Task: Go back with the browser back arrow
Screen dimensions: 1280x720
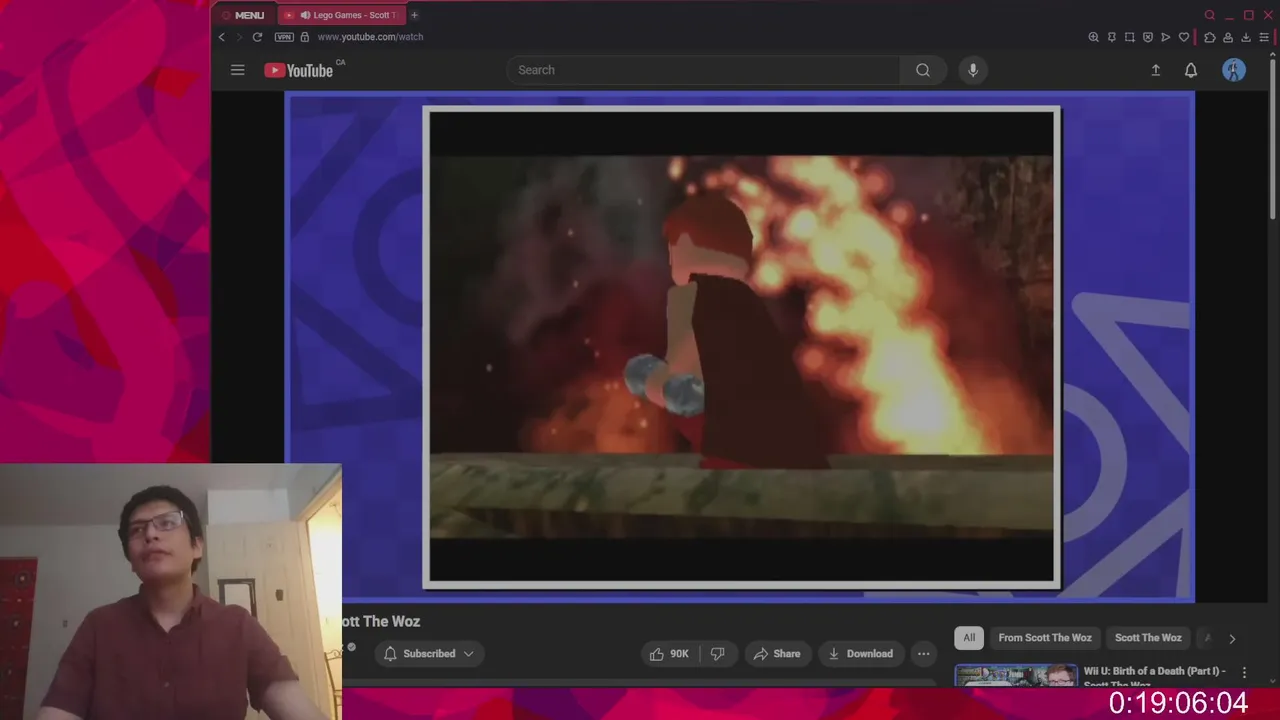Action: (x=222, y=37)
